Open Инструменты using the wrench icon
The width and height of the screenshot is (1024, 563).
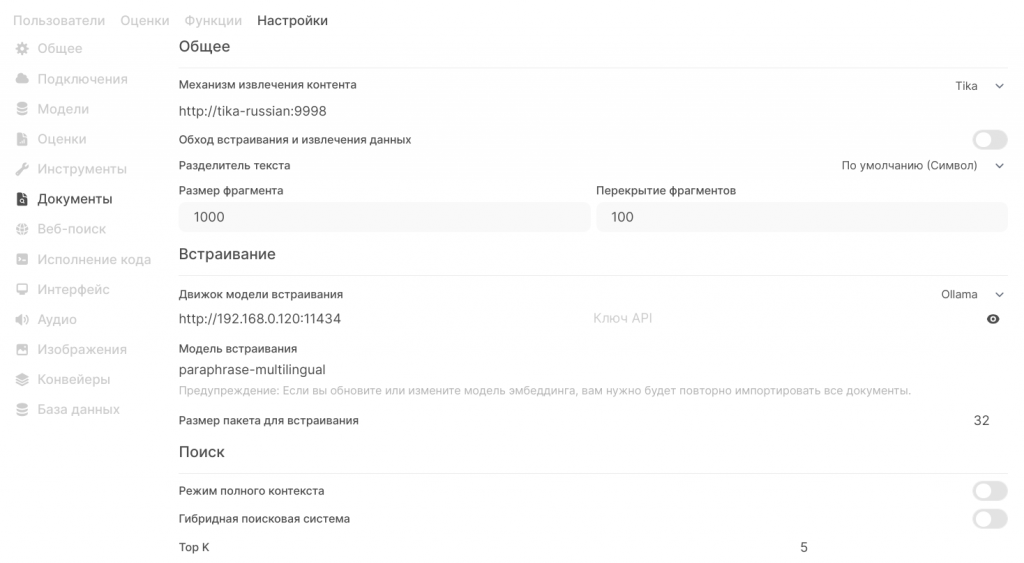[x=22, y=169]
